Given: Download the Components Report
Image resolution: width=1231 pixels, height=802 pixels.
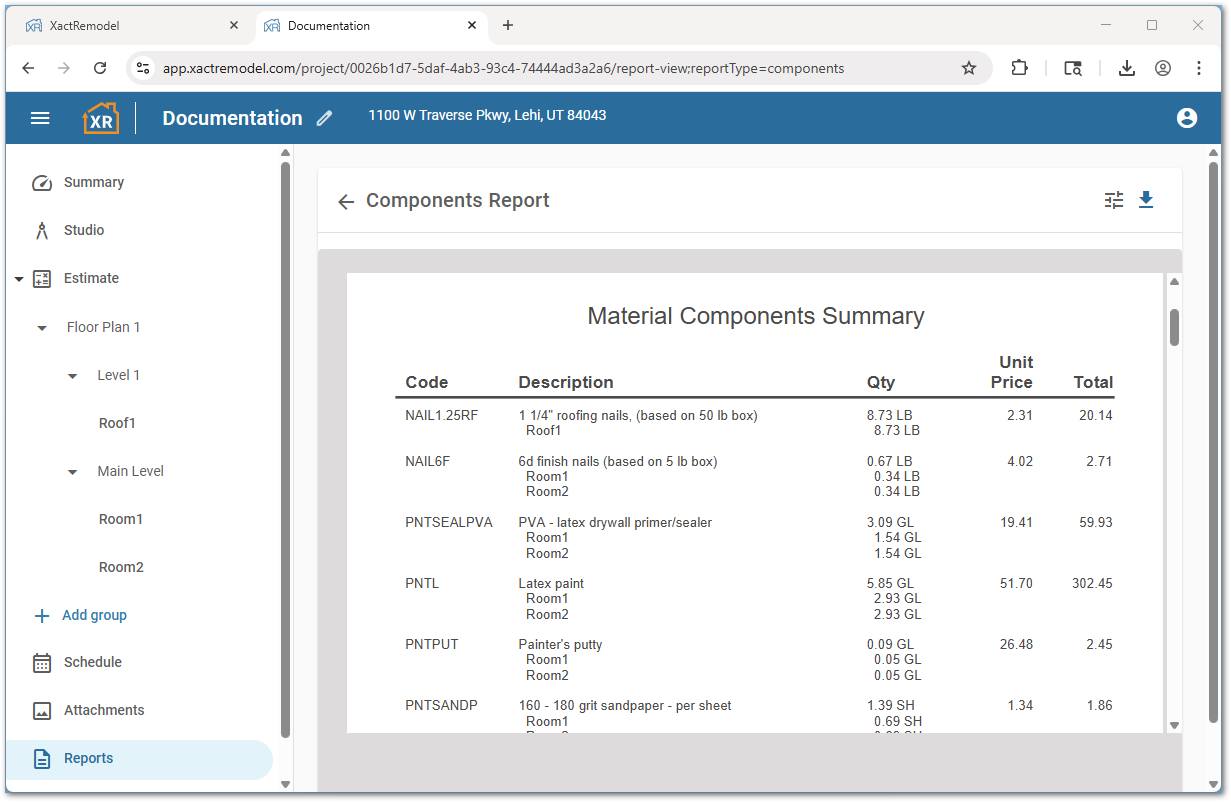Looking at the screenshot, I should pos(1146,200).
